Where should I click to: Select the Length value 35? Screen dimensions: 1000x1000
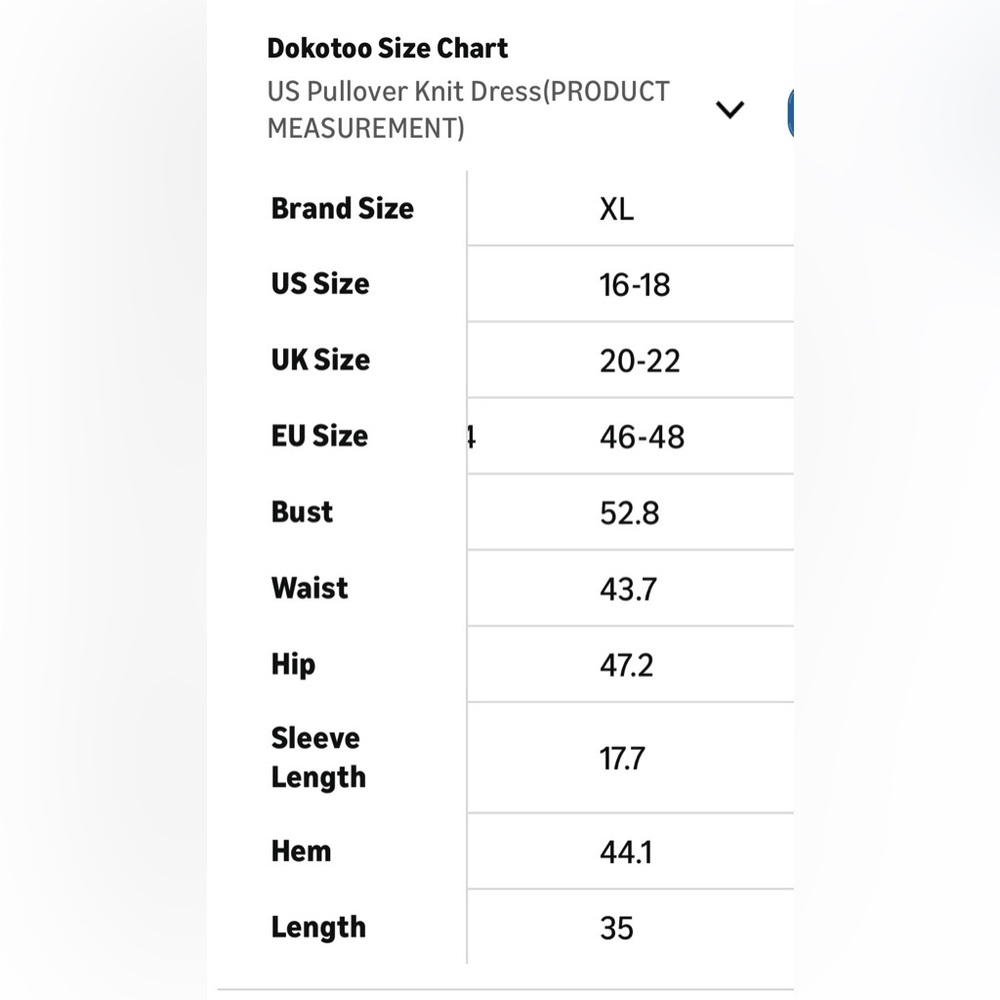click(x=617, y=928)
